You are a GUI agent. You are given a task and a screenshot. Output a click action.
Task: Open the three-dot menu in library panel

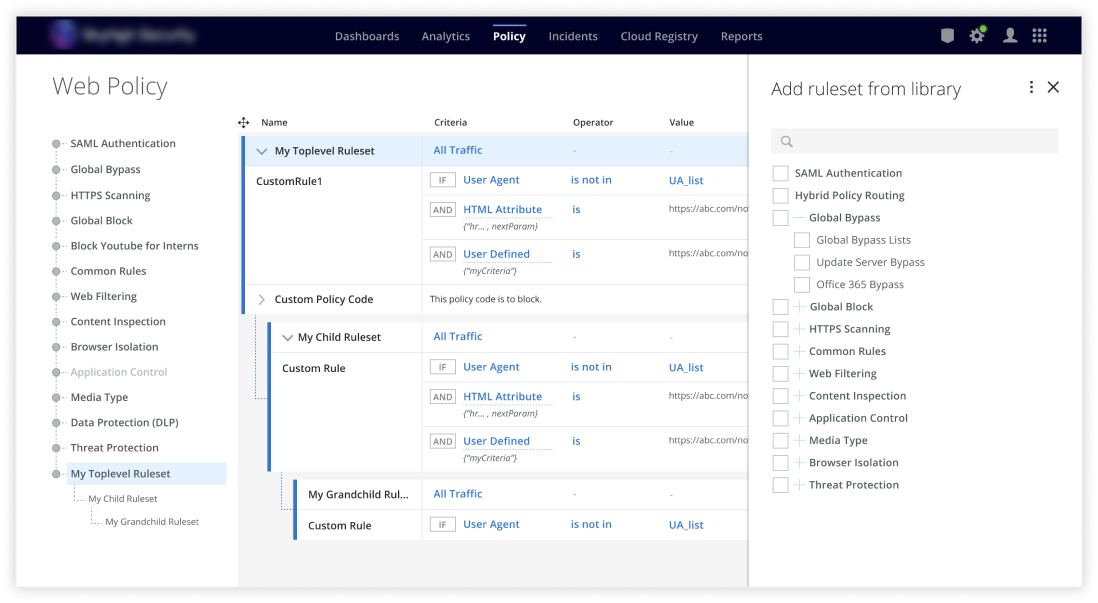1031,88
